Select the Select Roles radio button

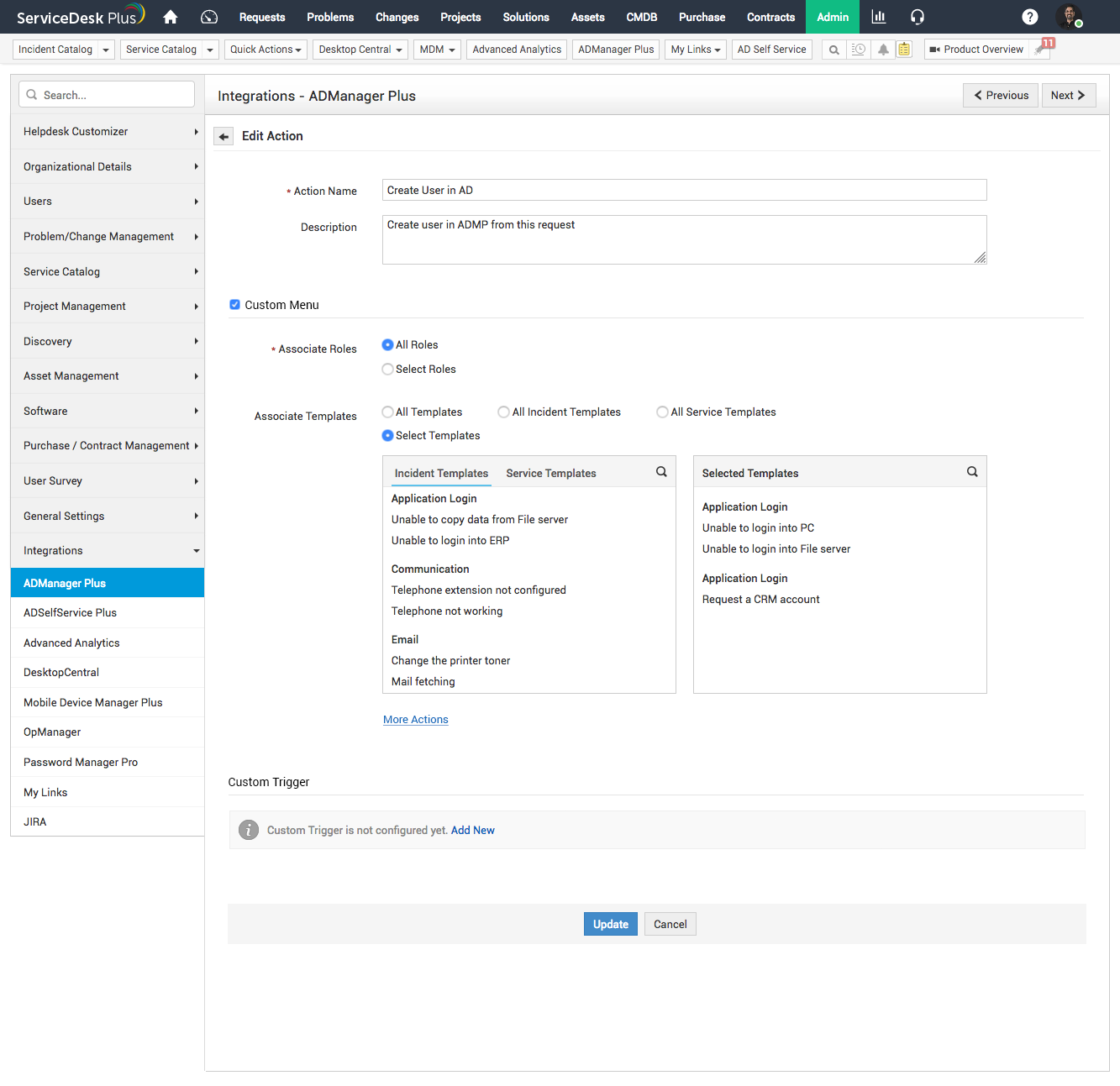(x=387, y=370)
